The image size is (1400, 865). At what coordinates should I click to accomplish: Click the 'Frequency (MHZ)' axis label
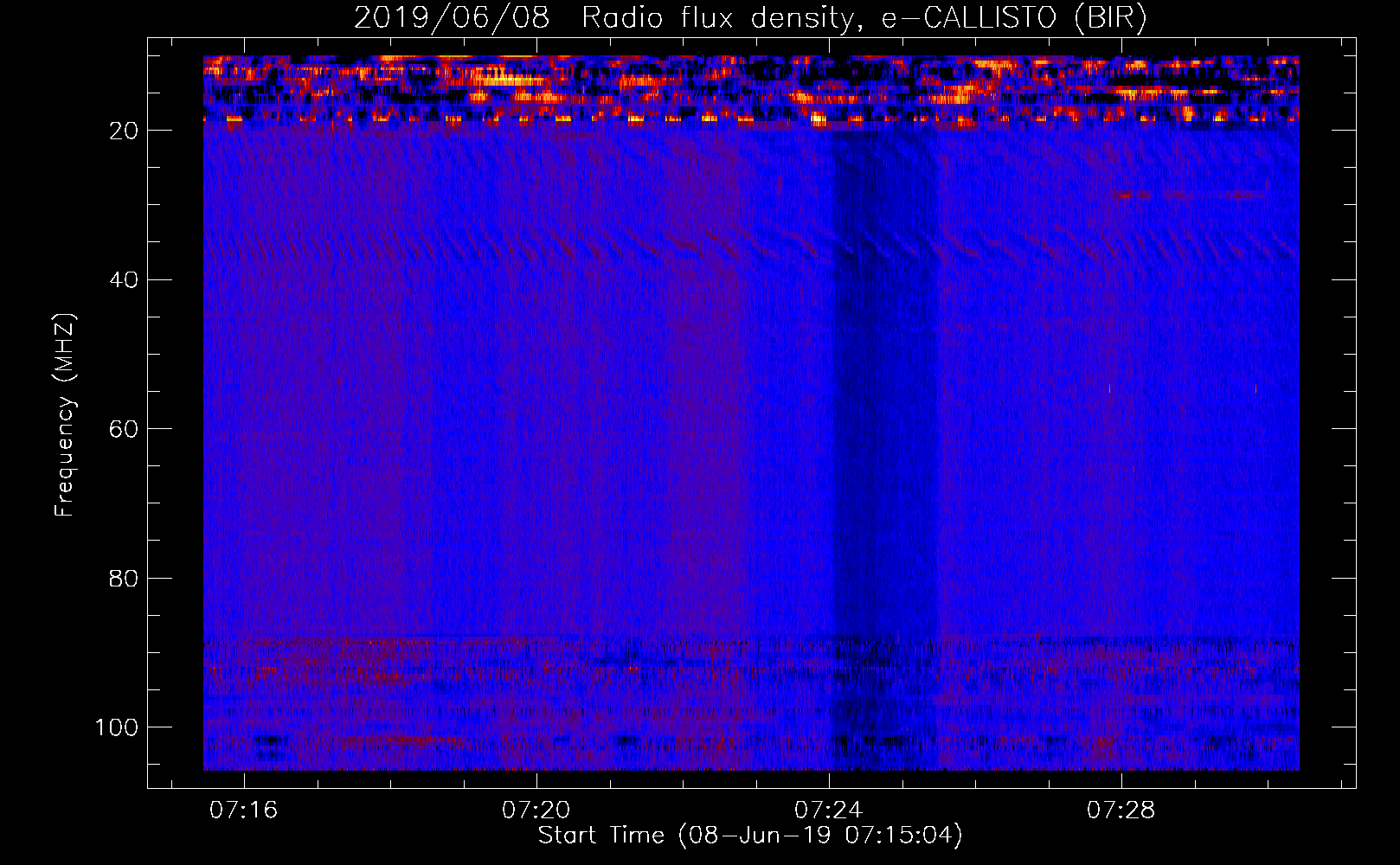pos(65,415)
